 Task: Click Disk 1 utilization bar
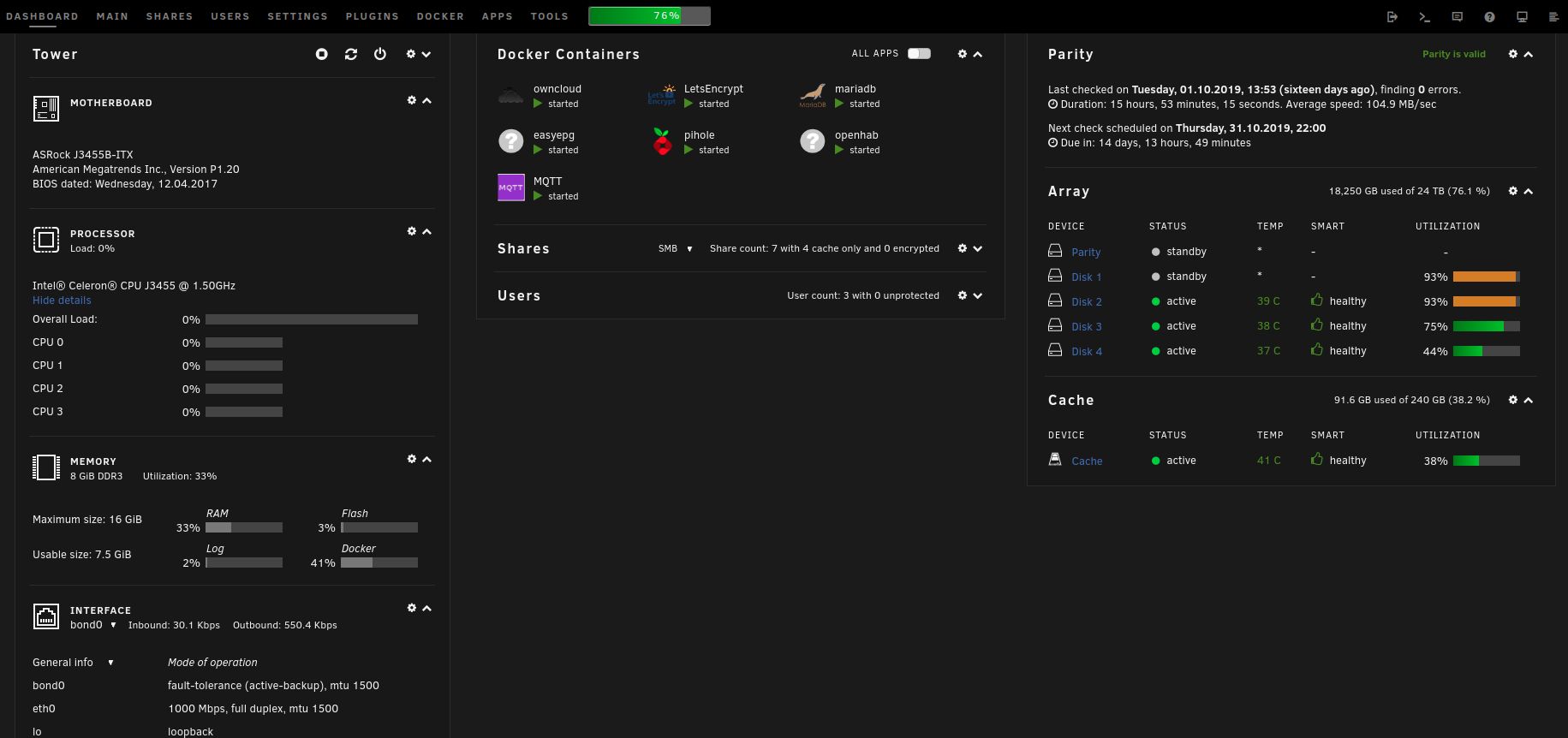coord(1487,277)
